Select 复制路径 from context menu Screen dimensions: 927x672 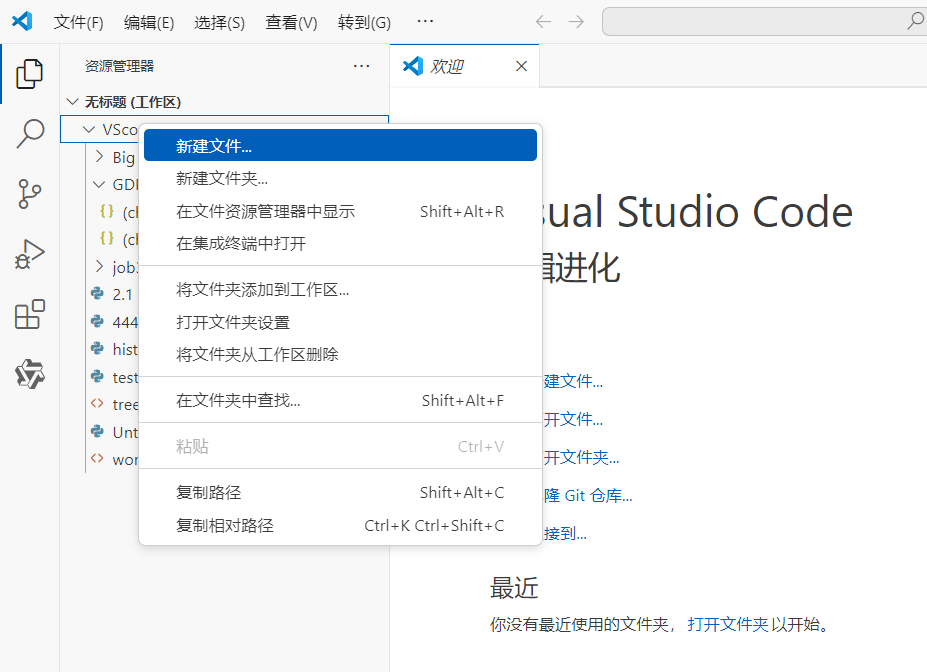341,492
